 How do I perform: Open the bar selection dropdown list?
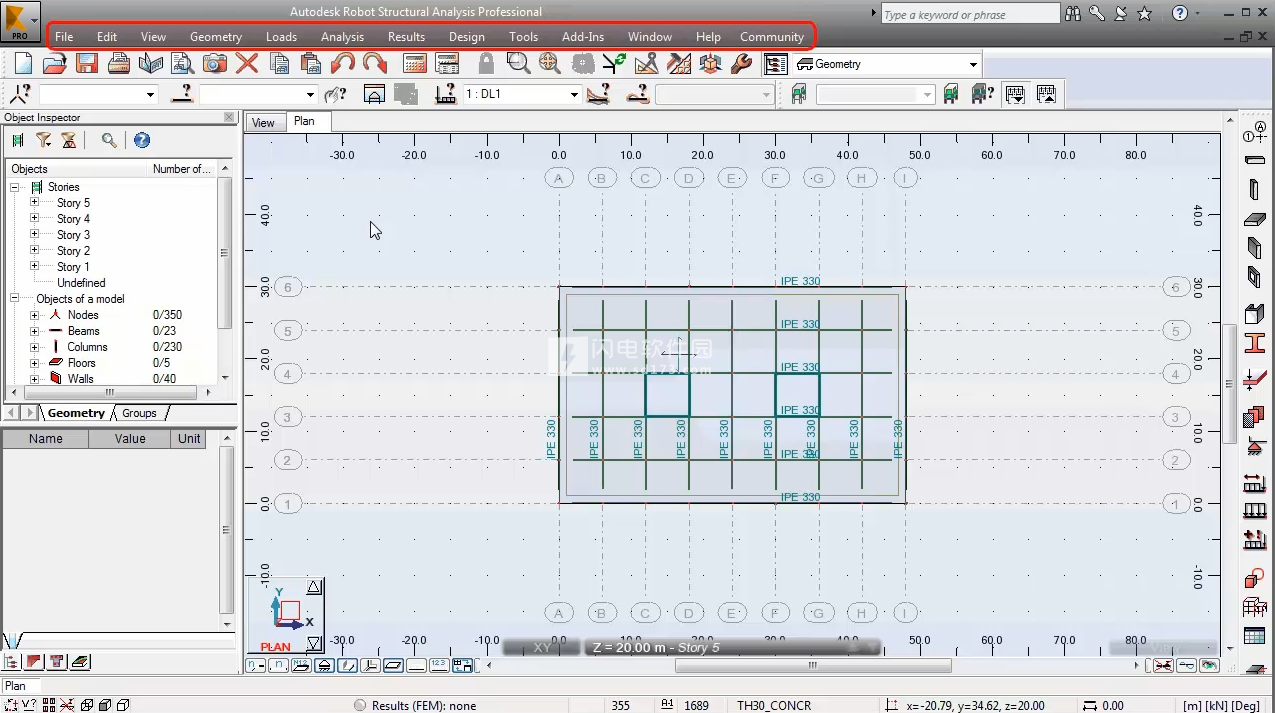(310, 94)
